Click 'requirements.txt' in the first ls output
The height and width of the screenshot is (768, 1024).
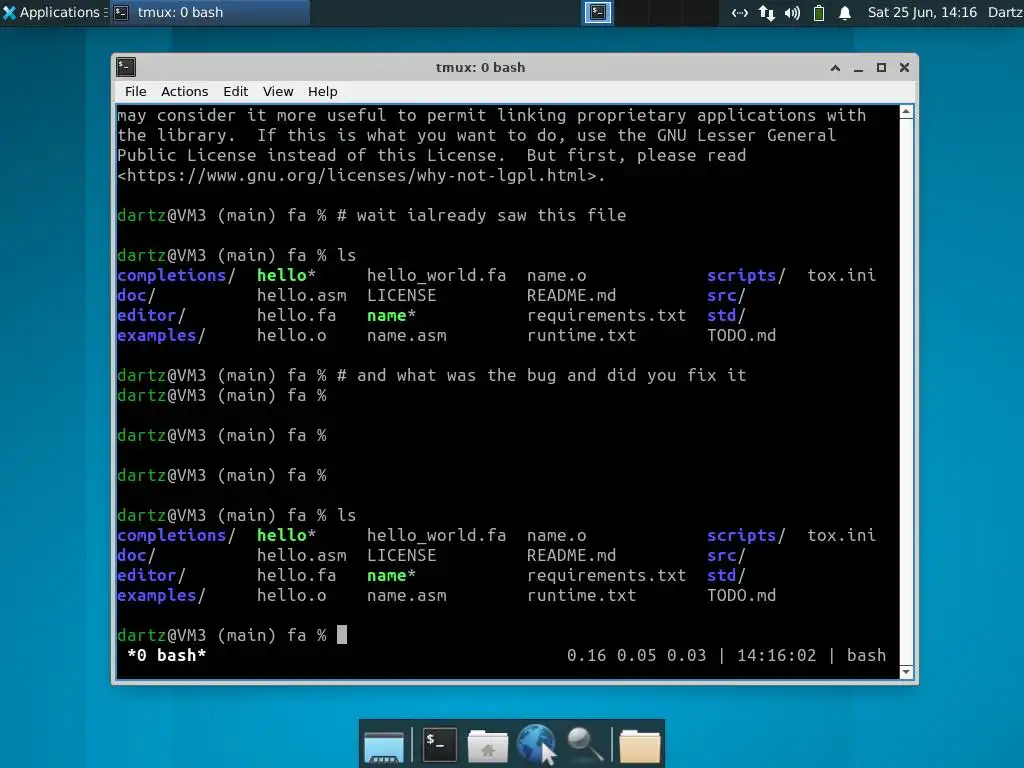[606, 315]
